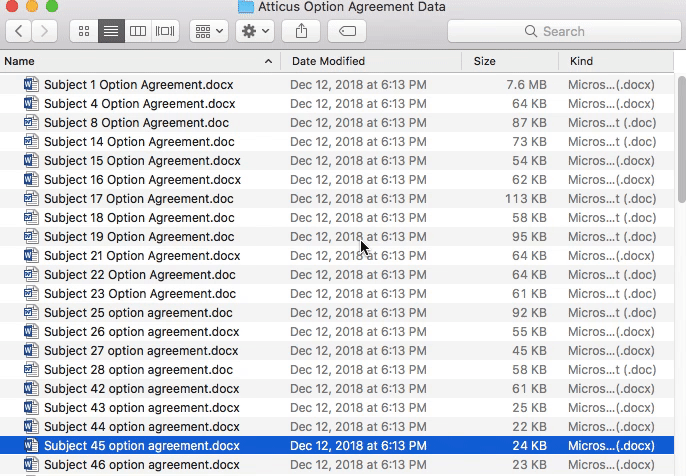The height and width of the screenshot is (476, 686).
Task: Select file name Subject 46 option agreement.docx
Action: (142, 465)
